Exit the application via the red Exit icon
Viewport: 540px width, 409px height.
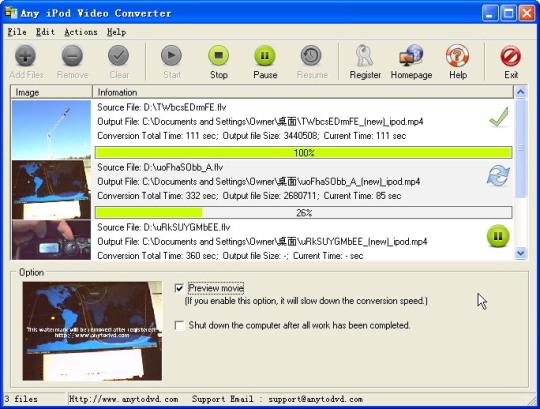point(510,56)
